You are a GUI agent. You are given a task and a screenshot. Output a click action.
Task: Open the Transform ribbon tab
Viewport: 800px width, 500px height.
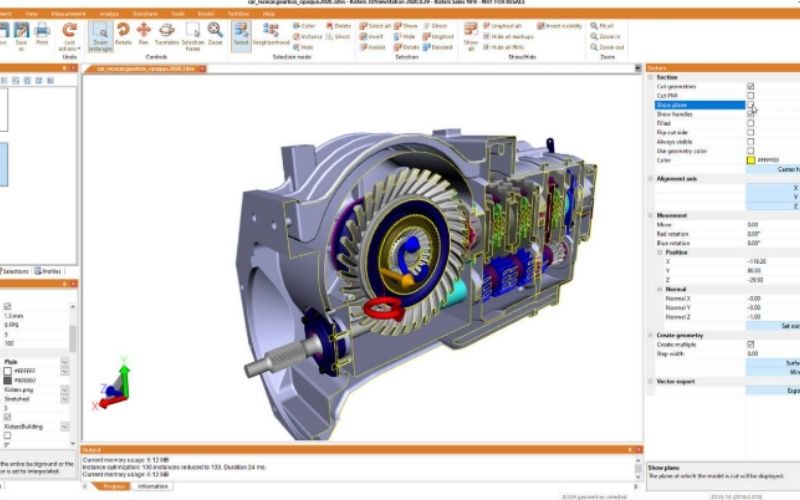tap(145, 14)
